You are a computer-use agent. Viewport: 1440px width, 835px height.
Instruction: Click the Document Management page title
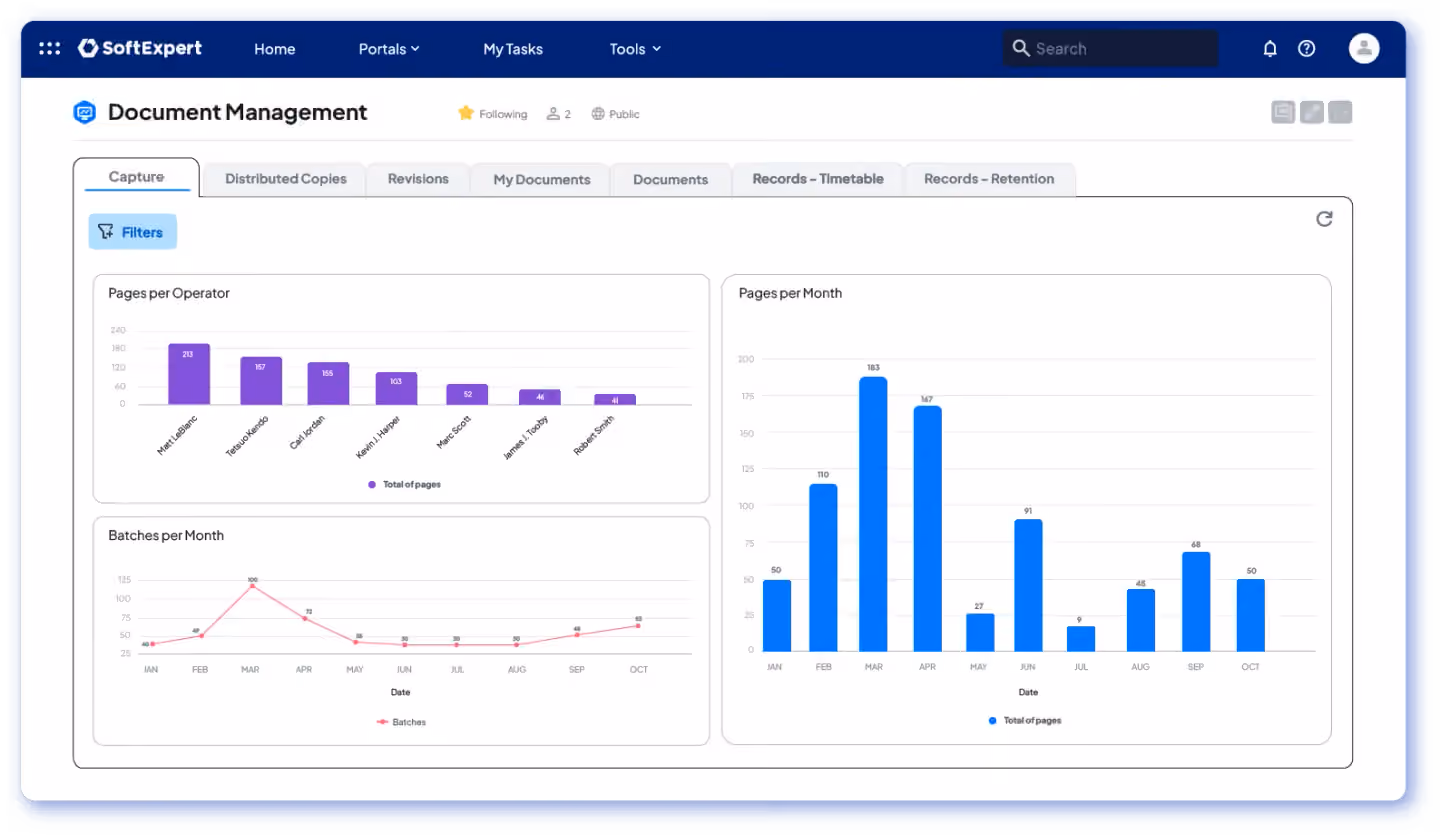click(x=238, y=112)
